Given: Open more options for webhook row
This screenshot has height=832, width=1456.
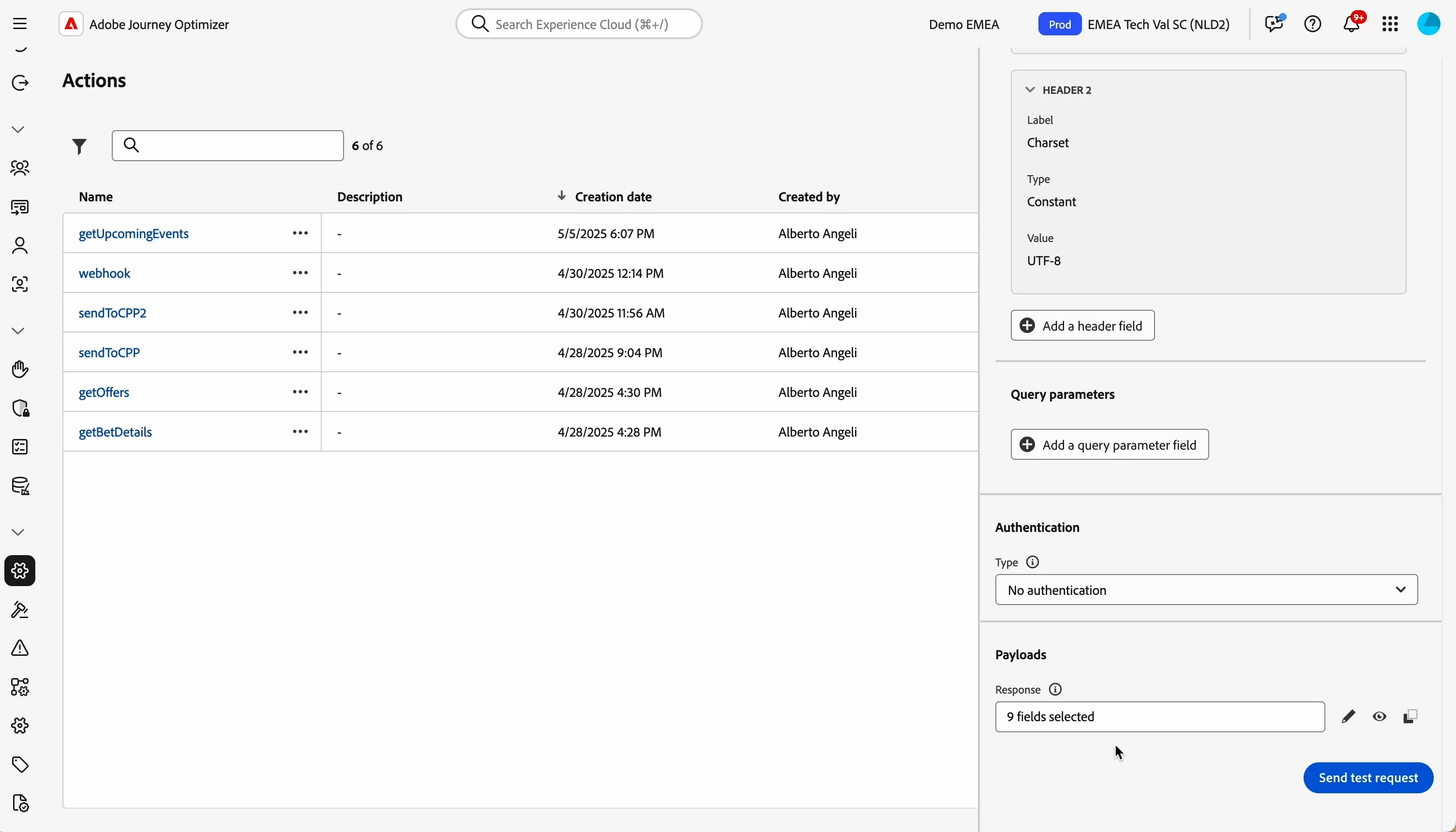Looking at the screenshot, I should click(300, 273).
